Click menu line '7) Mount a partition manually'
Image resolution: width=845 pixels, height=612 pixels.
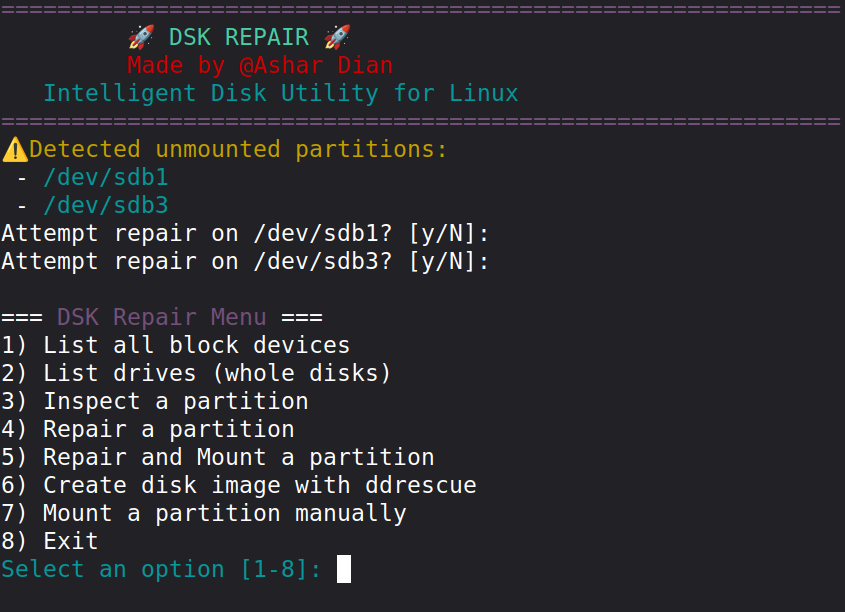pyautogui.click(x=204, y=513)
